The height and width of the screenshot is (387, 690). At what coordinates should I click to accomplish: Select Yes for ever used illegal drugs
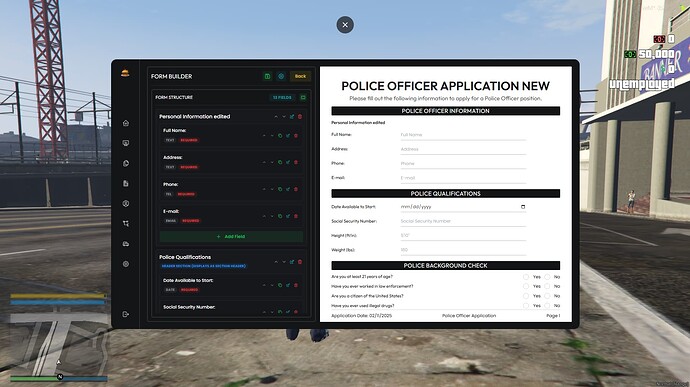tap(526, 306)
